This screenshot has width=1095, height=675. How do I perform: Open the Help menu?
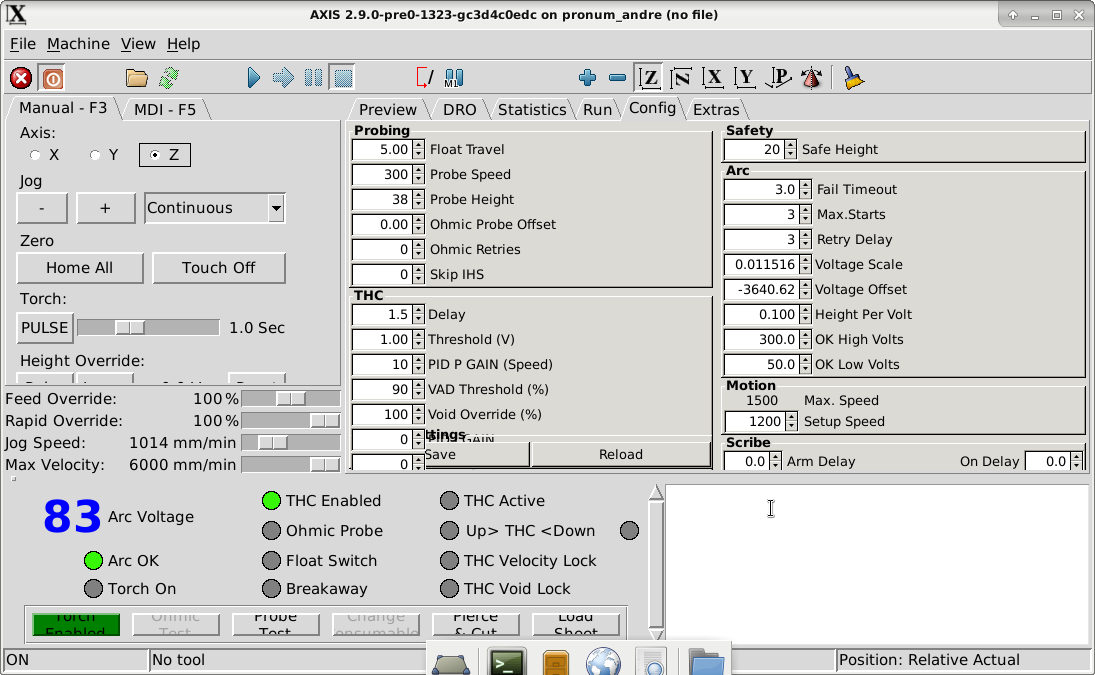coord(183,44)
